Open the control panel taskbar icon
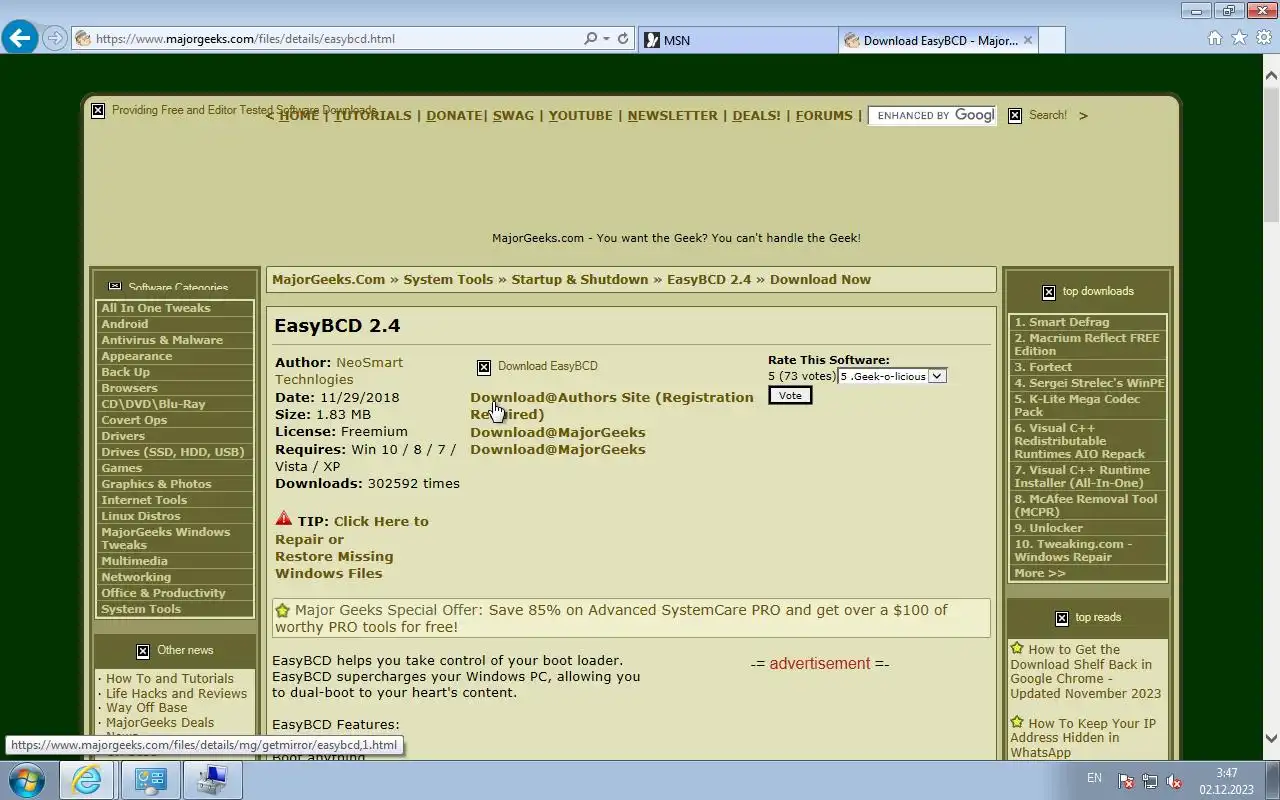 click(150, 780)
